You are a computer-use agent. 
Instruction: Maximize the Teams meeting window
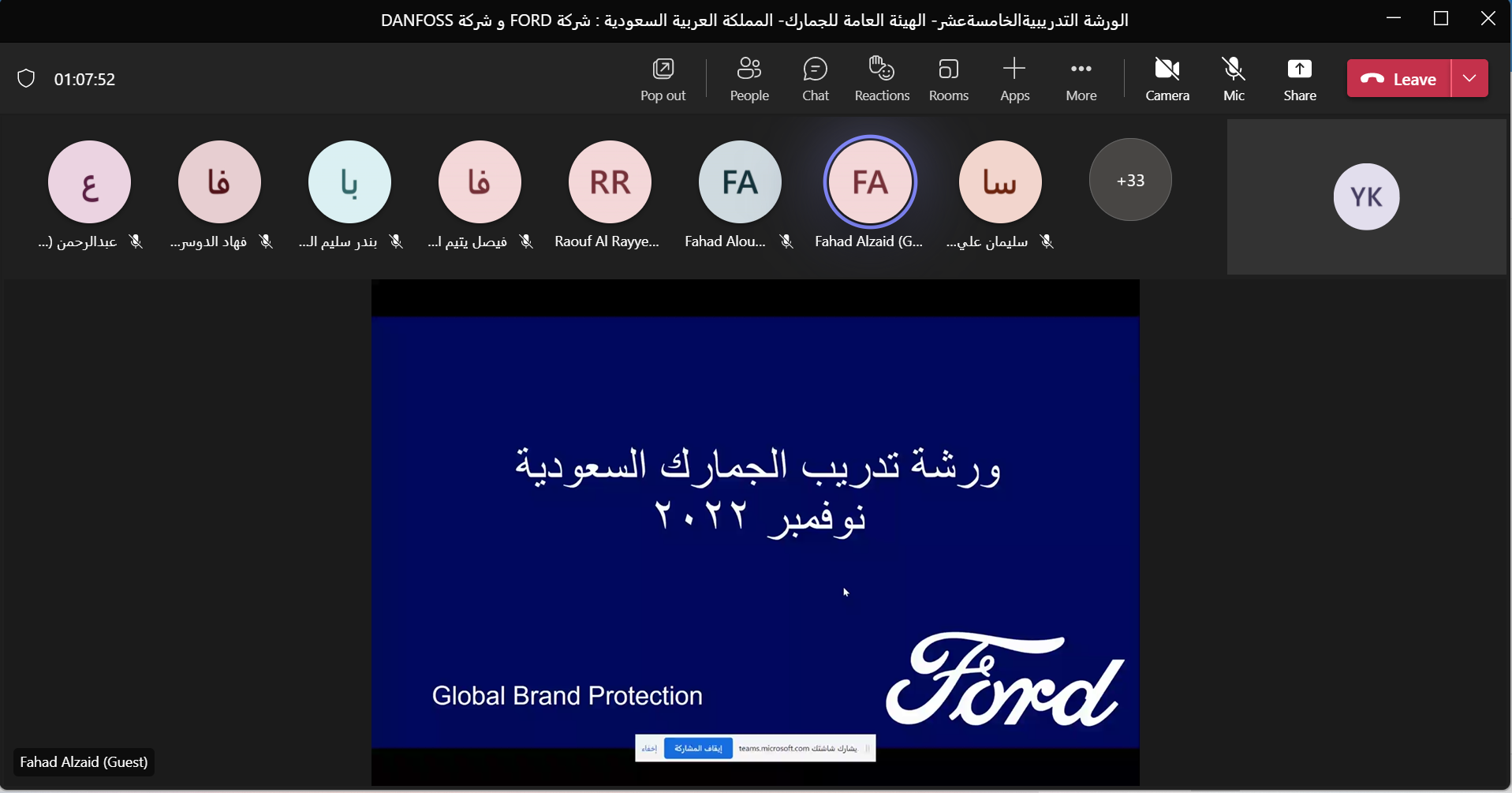[x=1440, y=19]
